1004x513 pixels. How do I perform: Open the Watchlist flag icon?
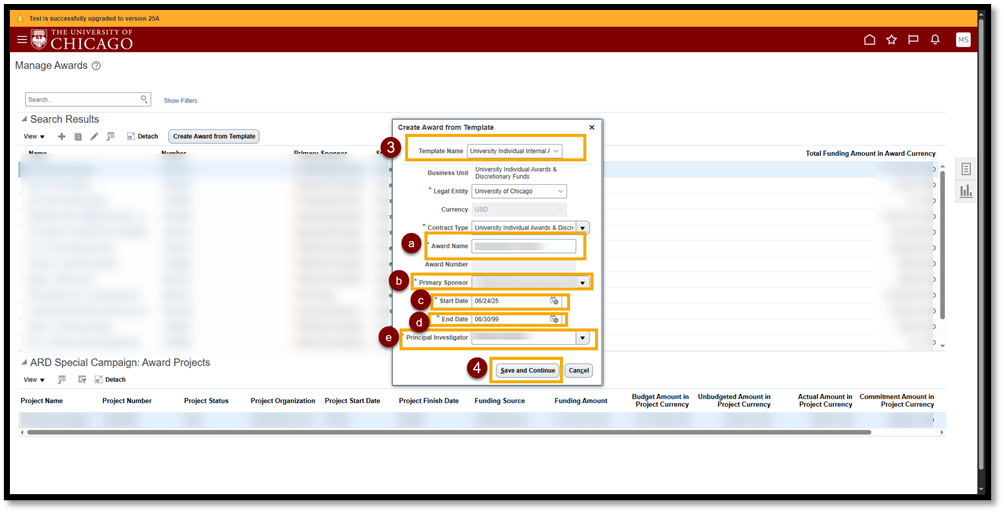(913, 40)
